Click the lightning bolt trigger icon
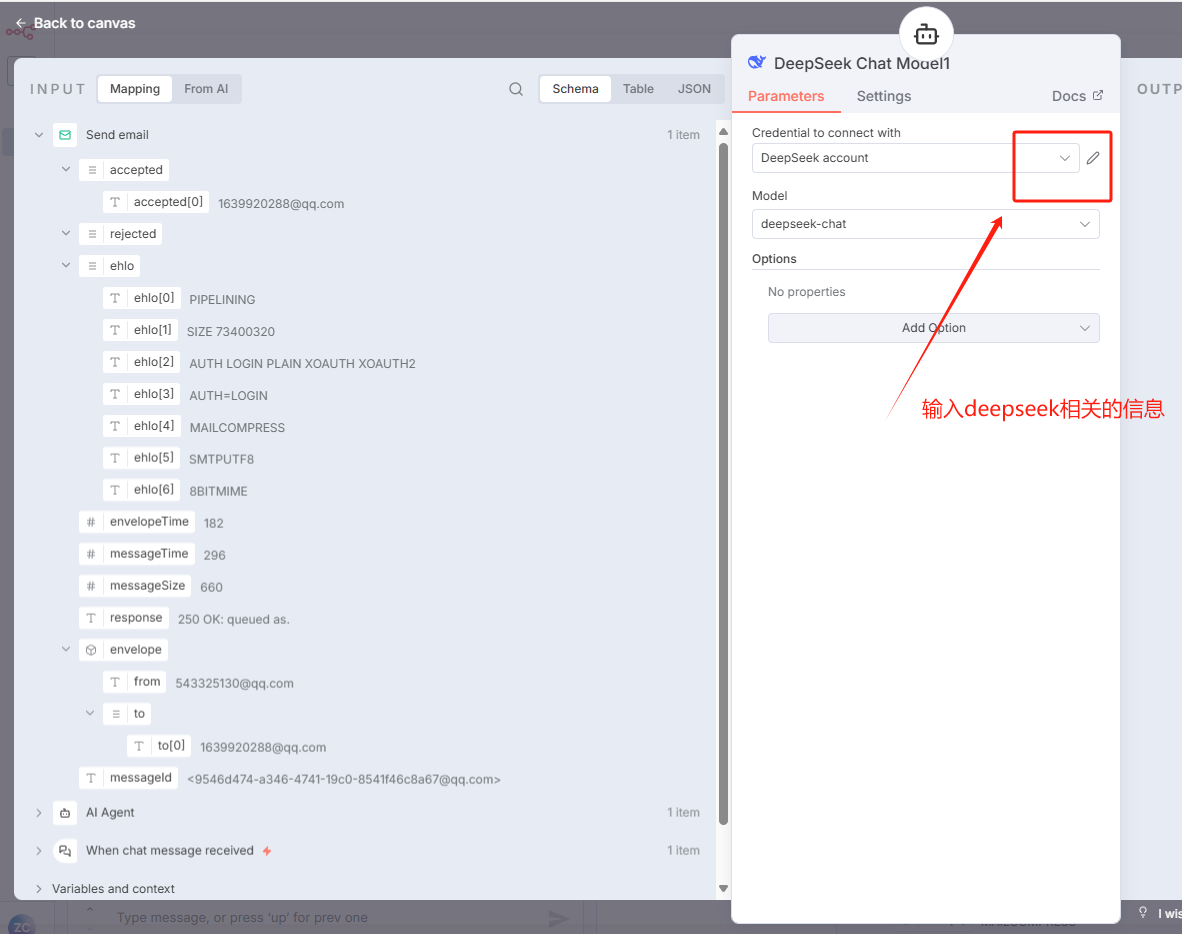Screen dimensions: 1182x934 (267, 850)
